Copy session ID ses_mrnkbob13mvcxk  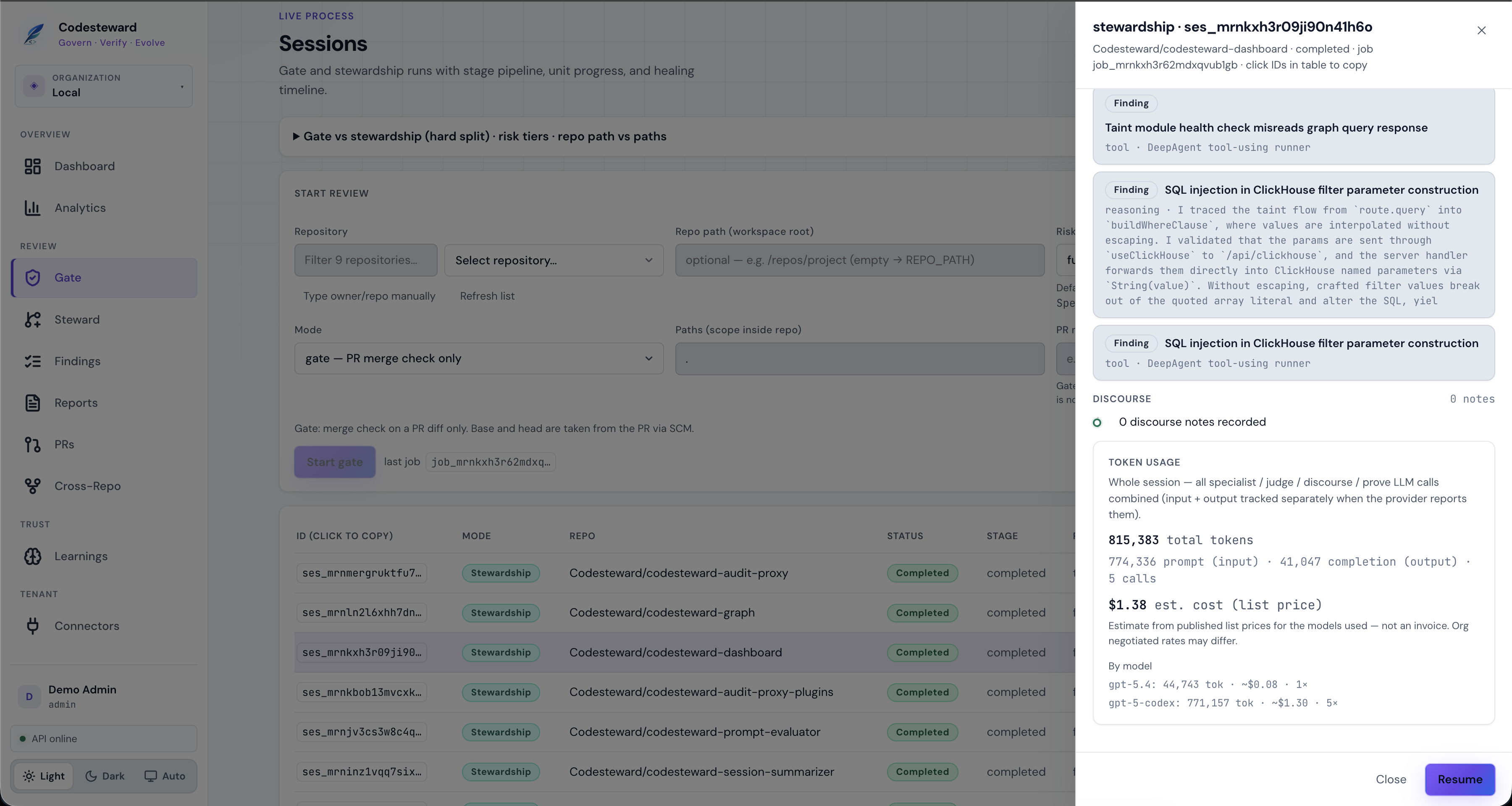pos(362,693)
